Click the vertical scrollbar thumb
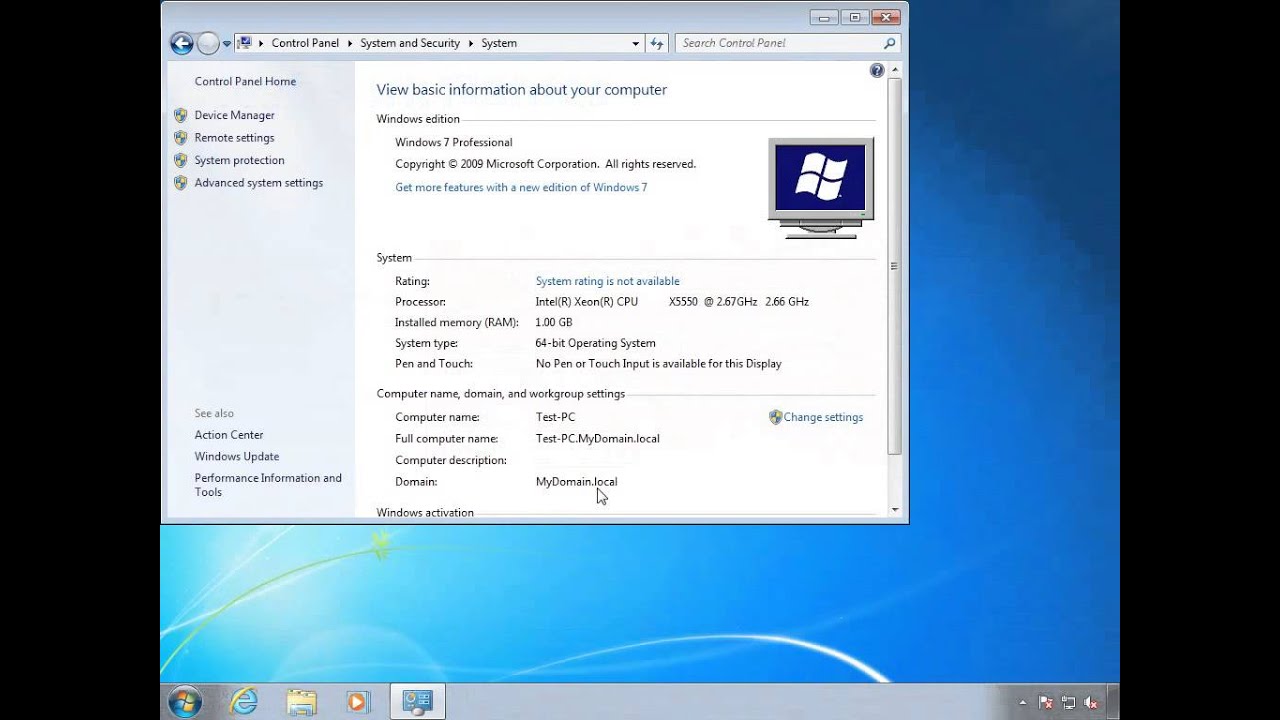Screen dimensions: 1280x720 [x=894, y=266]
